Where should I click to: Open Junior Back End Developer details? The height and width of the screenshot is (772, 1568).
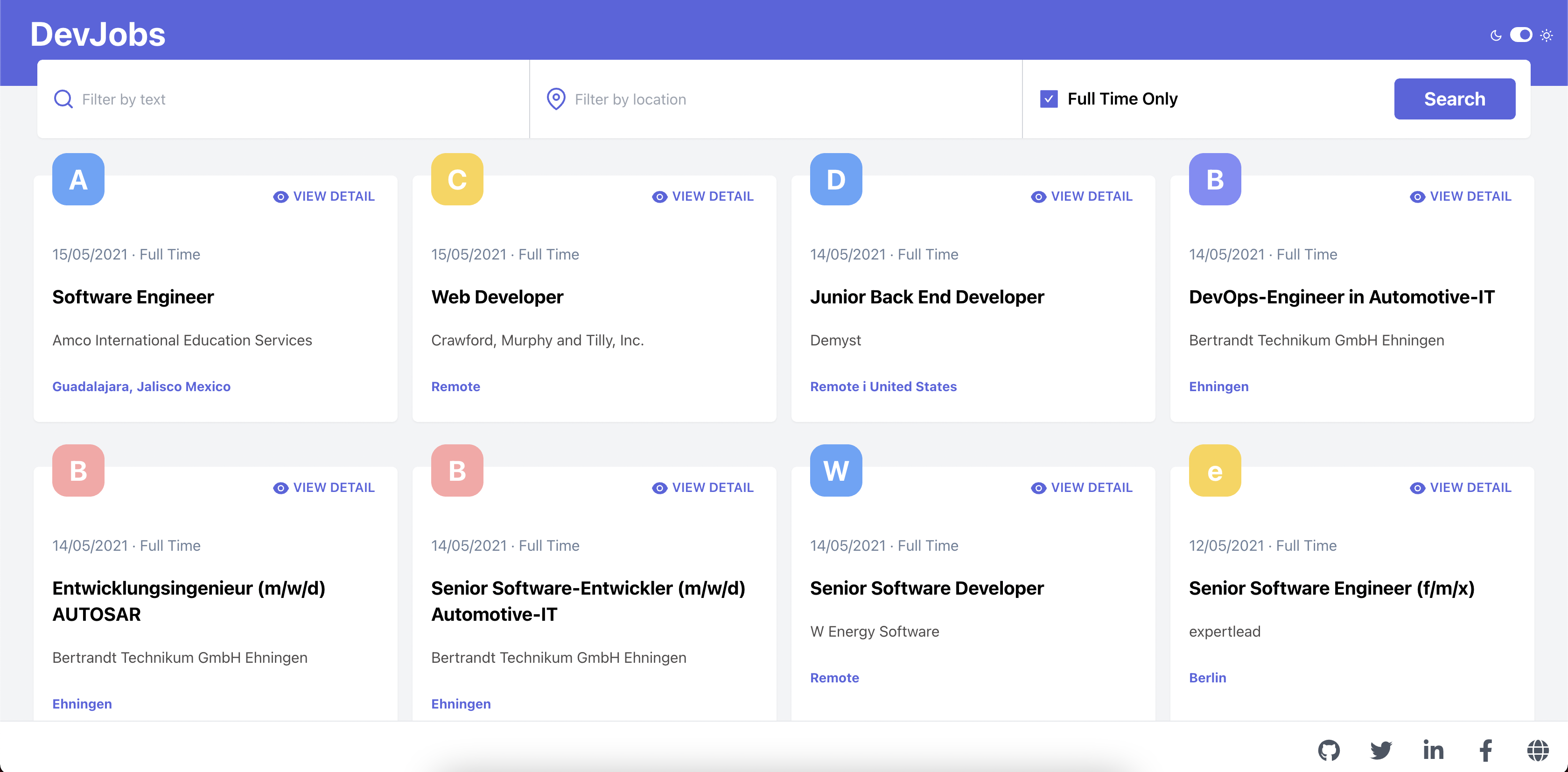coord(1082,197)
